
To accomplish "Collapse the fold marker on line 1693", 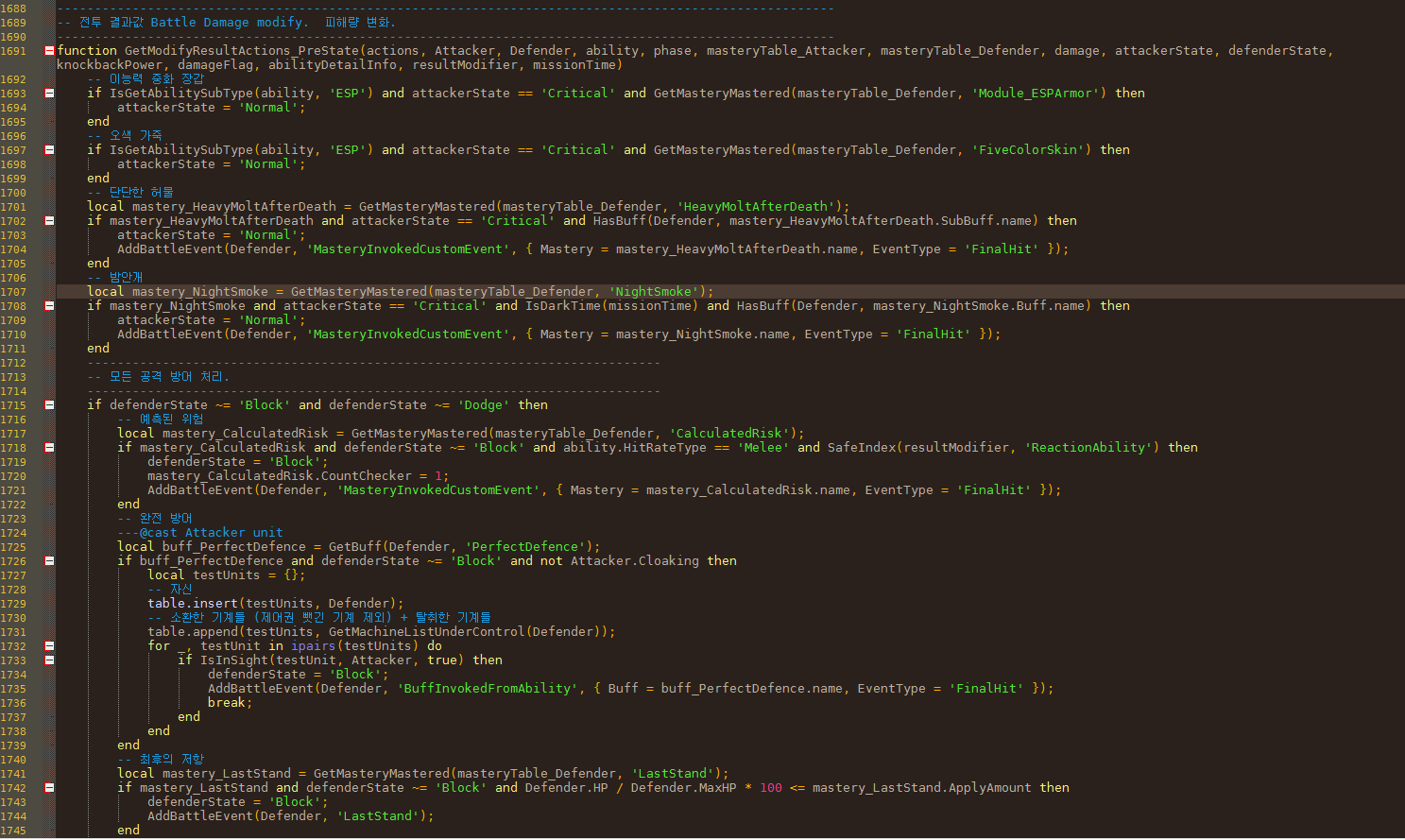I will point(49,94).
